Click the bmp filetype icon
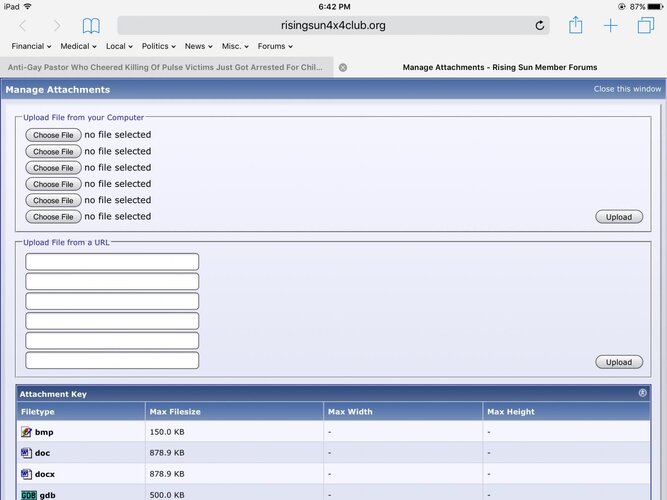The height and width of the screenshot is (500, 667). 26,432
